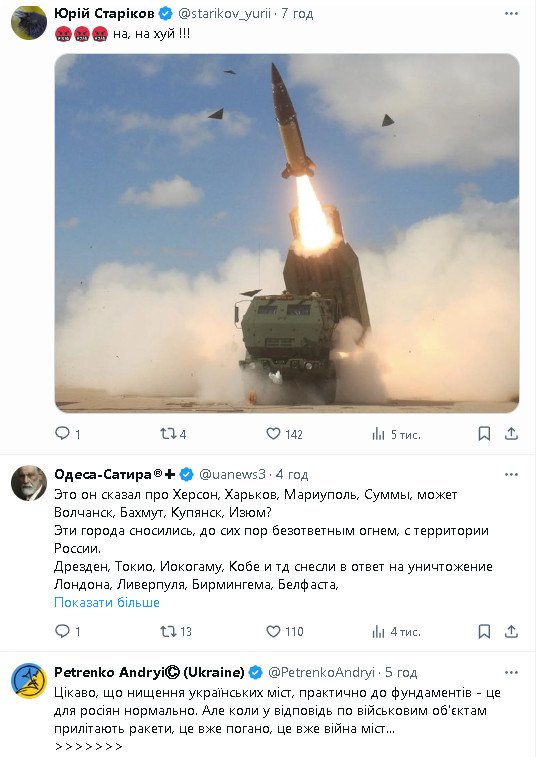Expand tweet with Показати більше link
The width and height of the screenshot is (545, 757).
pos(107,603)
